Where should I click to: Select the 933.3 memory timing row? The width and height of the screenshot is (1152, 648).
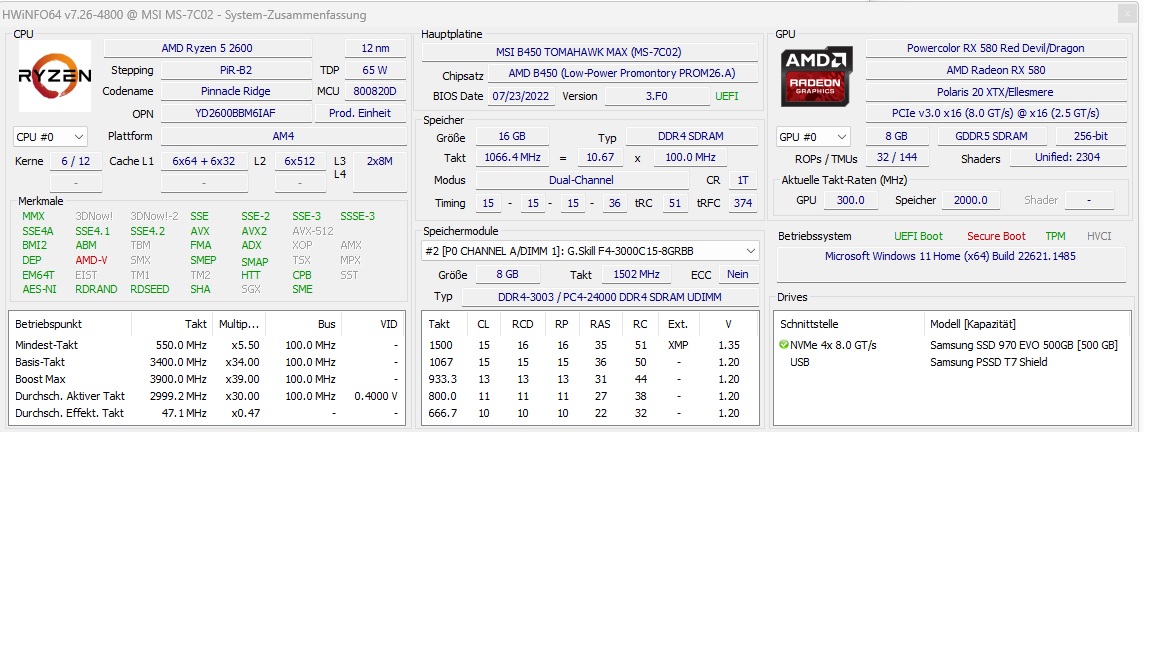(x=590, y=379)
